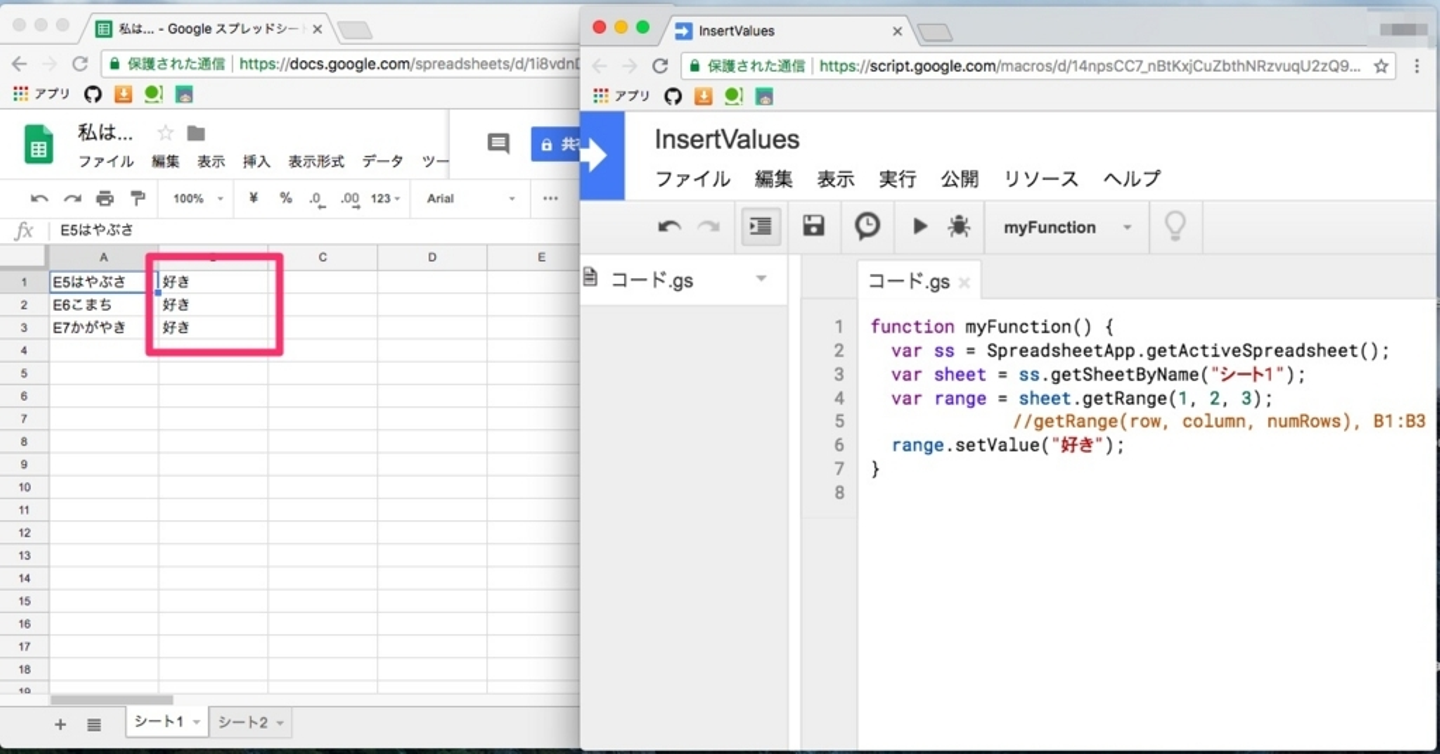Viewport: 1440px width, 754px height.
Task: Click the lightbulb icon in script editor
Action: [x=1175, y=226]
